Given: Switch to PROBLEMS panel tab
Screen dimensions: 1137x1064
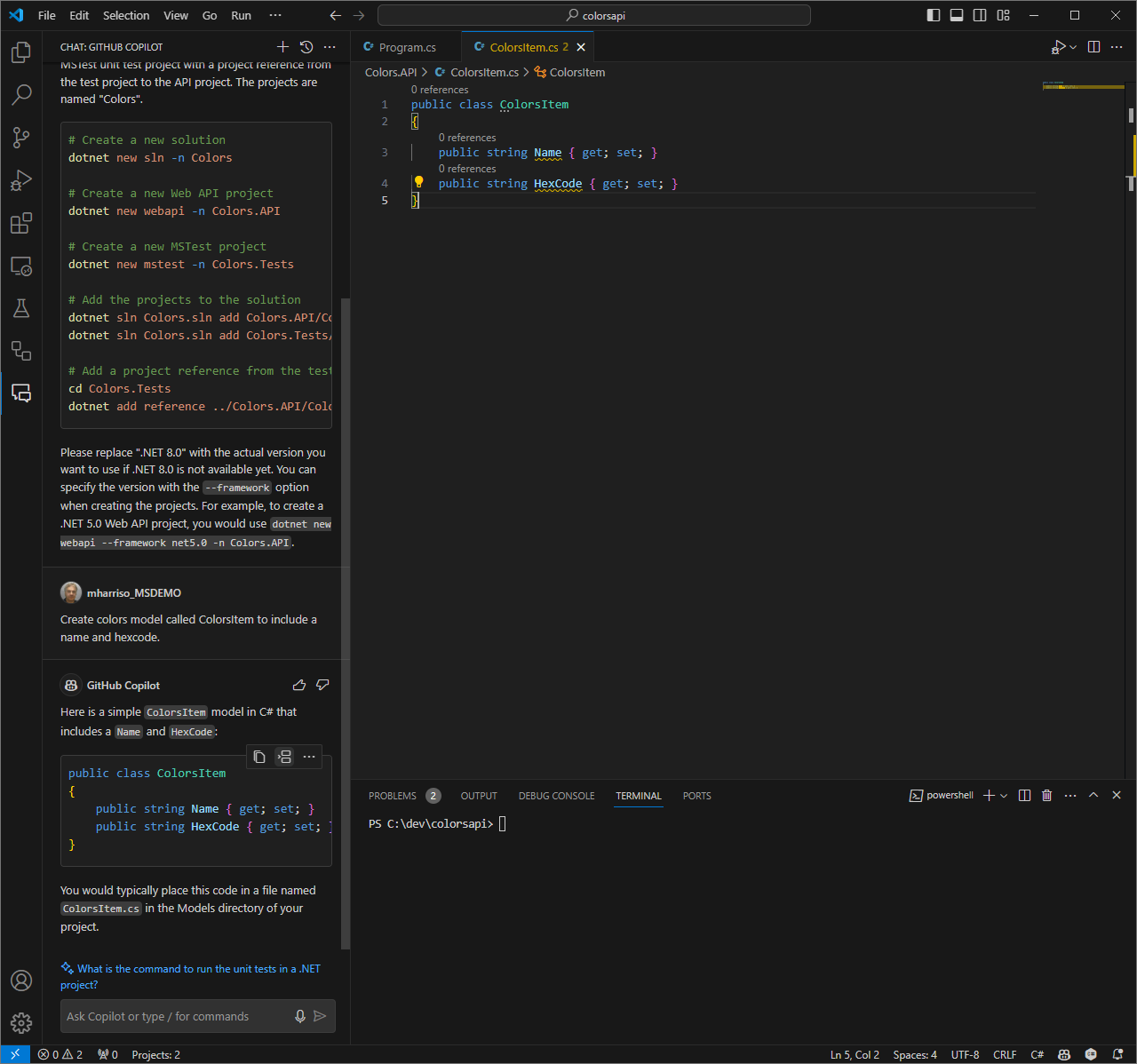Looking at the screenshot, I should 393,796.
